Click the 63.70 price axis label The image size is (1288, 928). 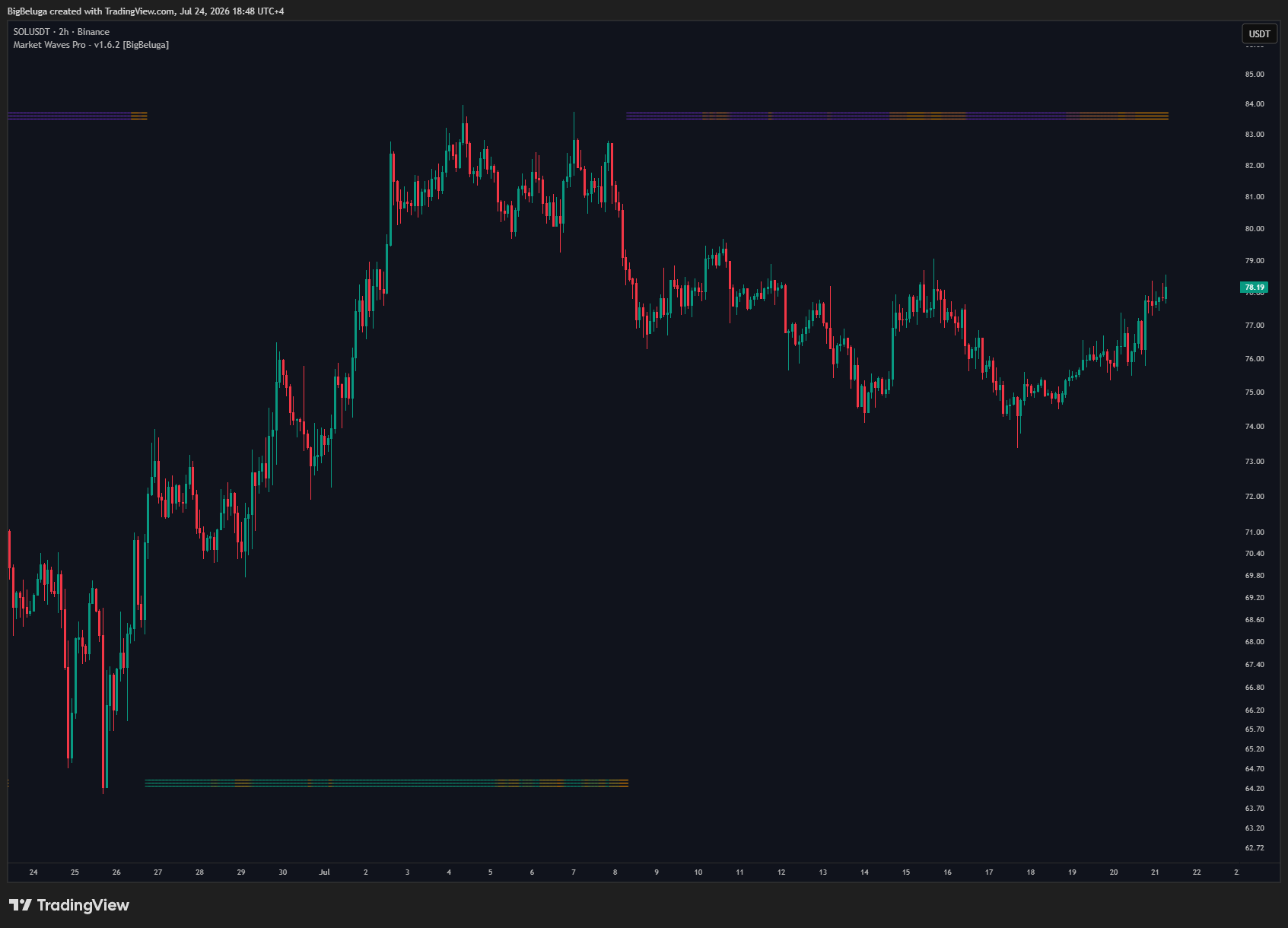pos(1255,809)
